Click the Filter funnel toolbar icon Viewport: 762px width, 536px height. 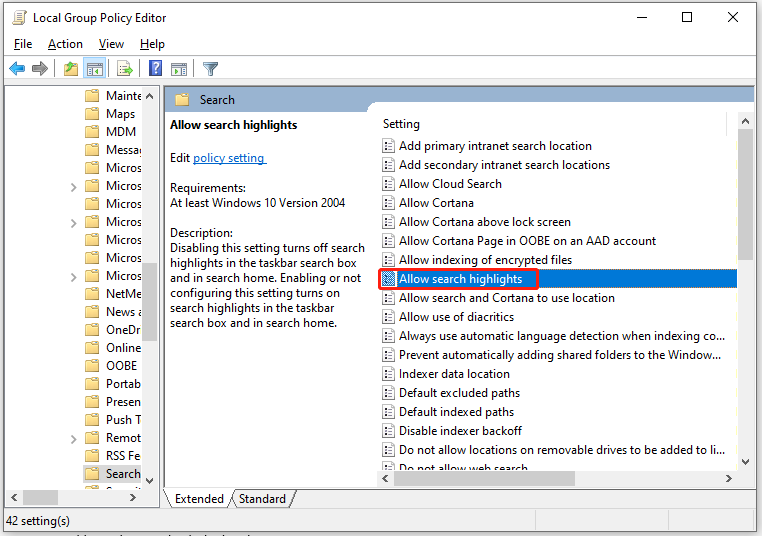coord(210,69)
